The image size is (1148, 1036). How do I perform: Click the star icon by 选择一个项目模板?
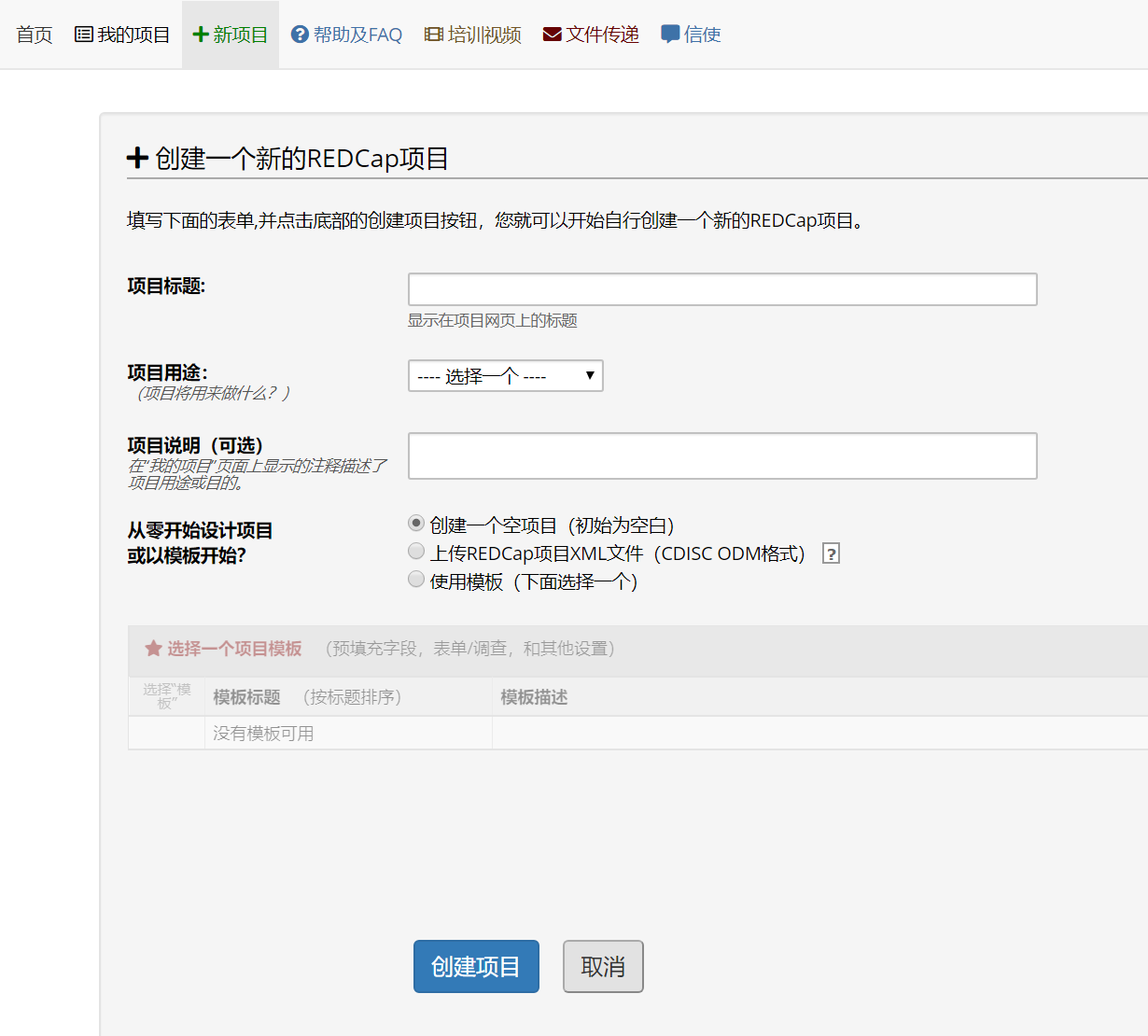(x=154, y=648)
